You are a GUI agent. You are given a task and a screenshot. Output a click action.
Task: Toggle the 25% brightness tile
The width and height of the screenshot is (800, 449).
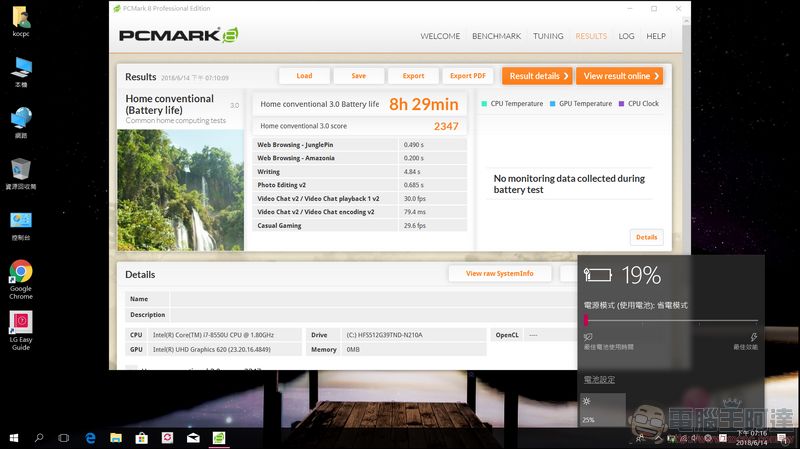tap(603, 409)
